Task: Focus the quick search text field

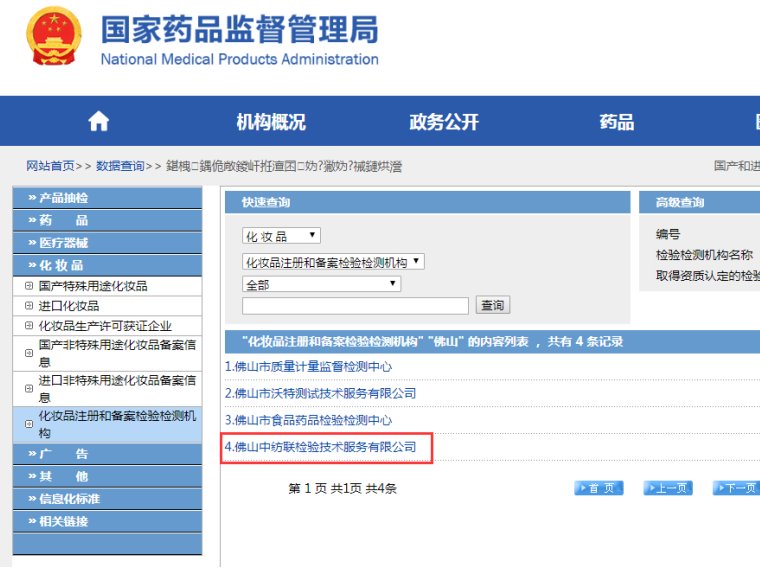Action: coord(355,306)
